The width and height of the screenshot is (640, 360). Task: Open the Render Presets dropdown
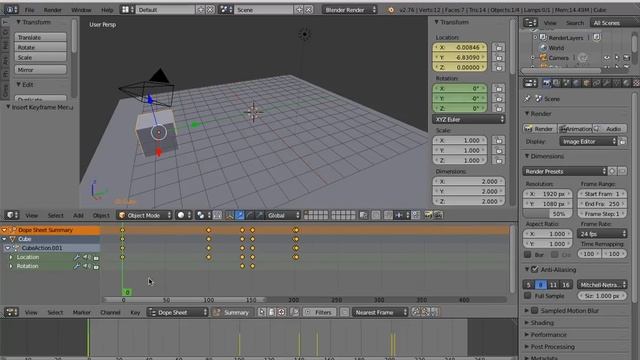(x=565, y=171)
